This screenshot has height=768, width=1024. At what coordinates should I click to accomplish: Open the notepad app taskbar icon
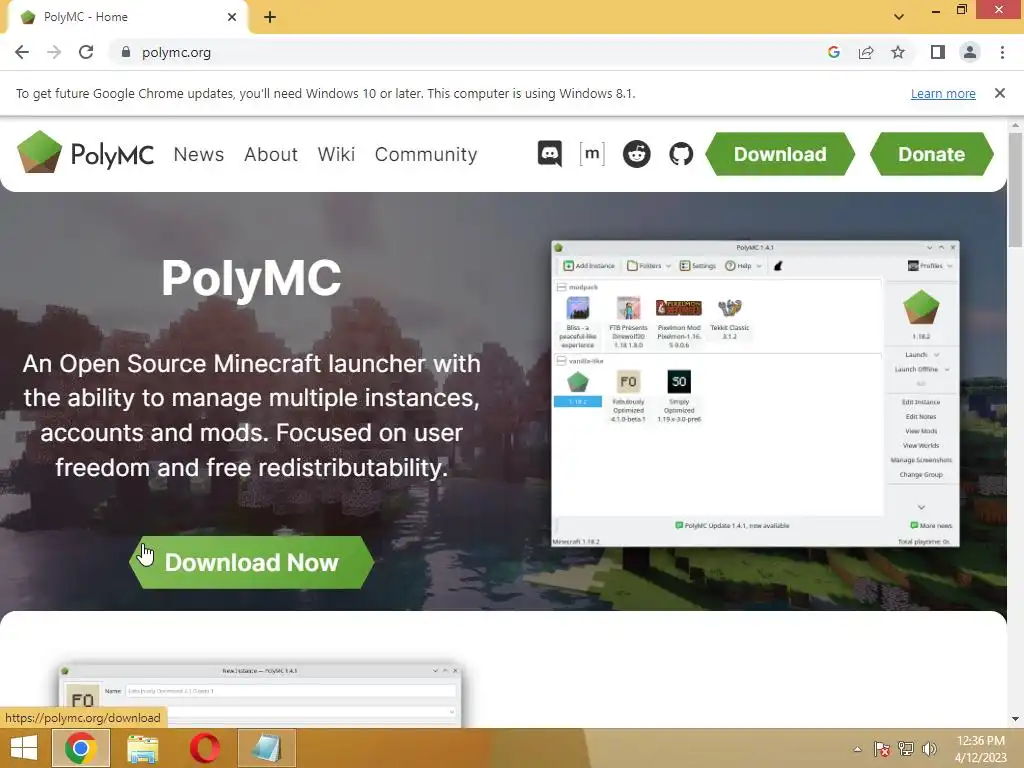coord(266,748)
